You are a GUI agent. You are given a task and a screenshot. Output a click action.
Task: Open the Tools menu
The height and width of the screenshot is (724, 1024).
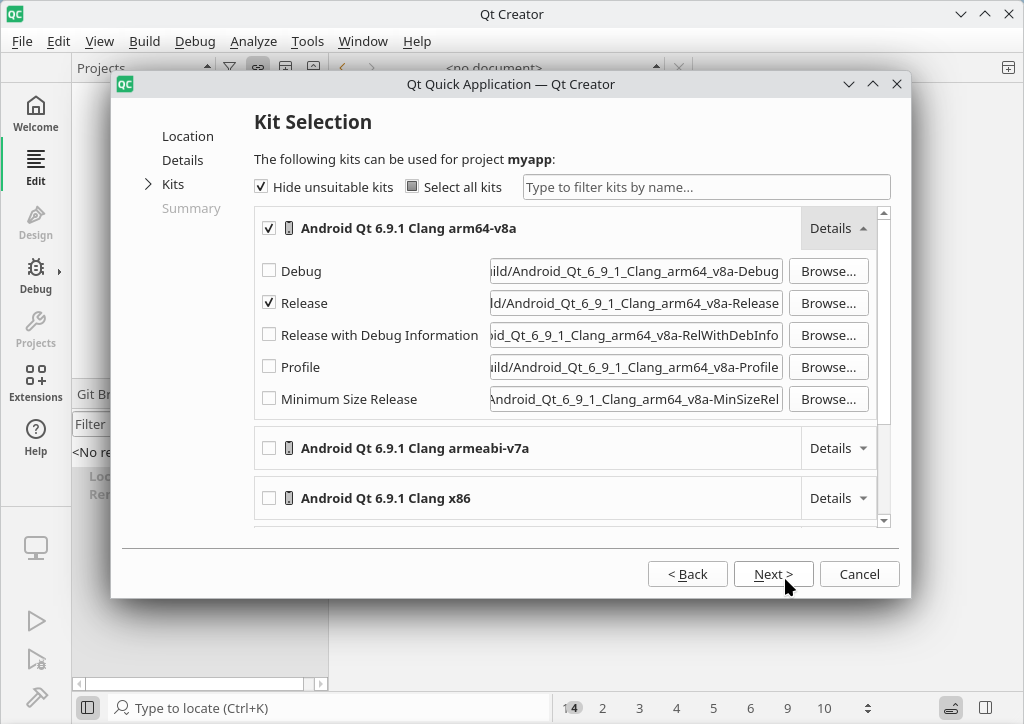(308, 41)
